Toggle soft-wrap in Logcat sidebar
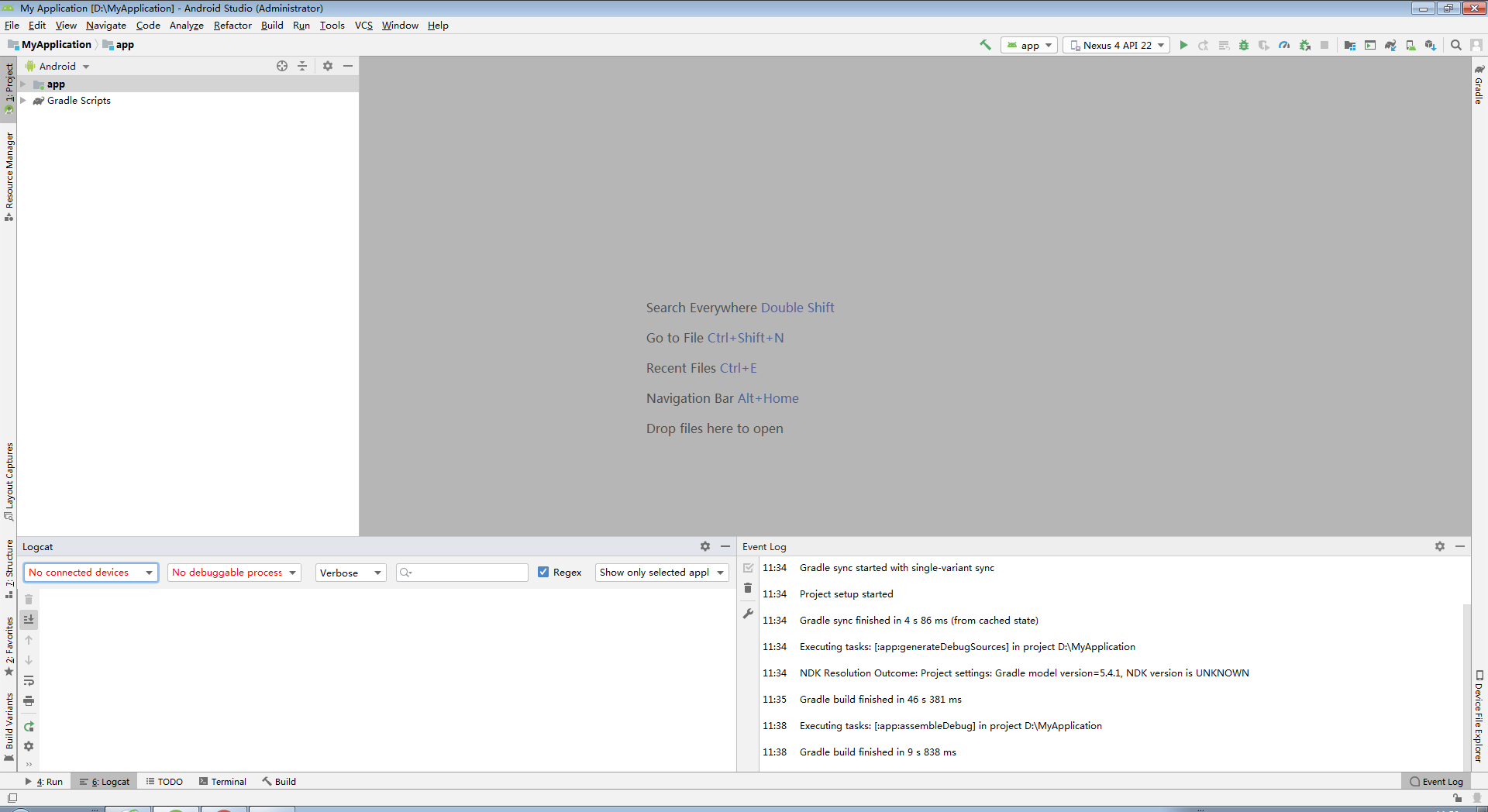The image size is (1488, 812). 29,680
